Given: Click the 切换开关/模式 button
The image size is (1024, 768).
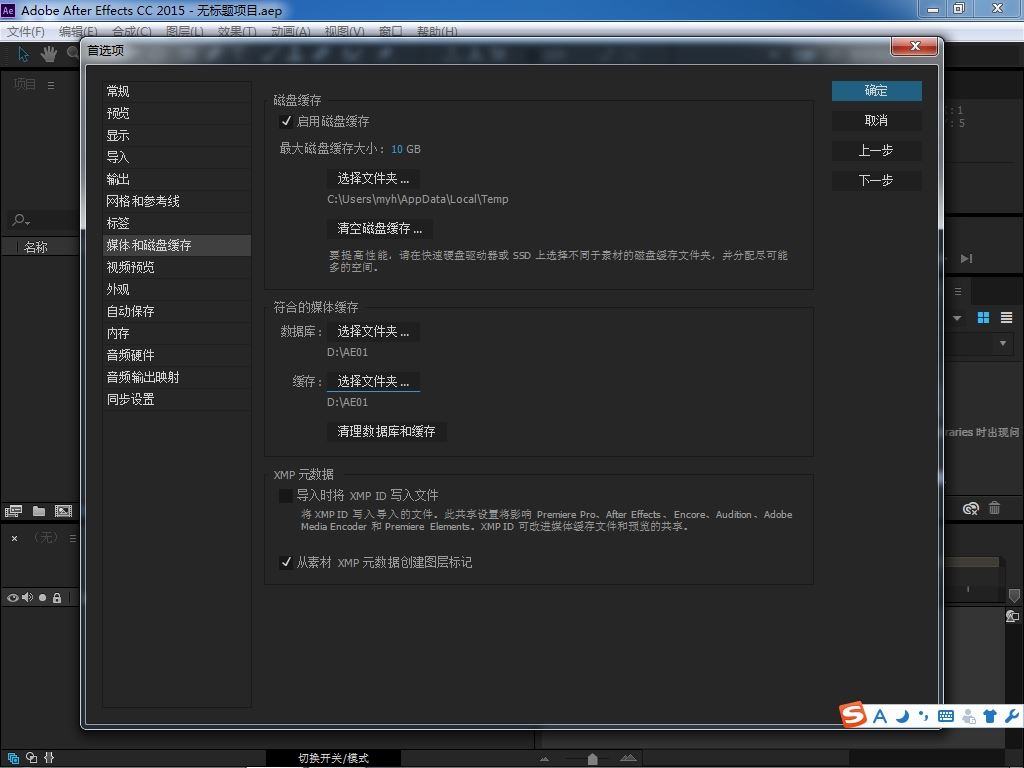Looking at the screenshot, I should (x=333, y=758).
